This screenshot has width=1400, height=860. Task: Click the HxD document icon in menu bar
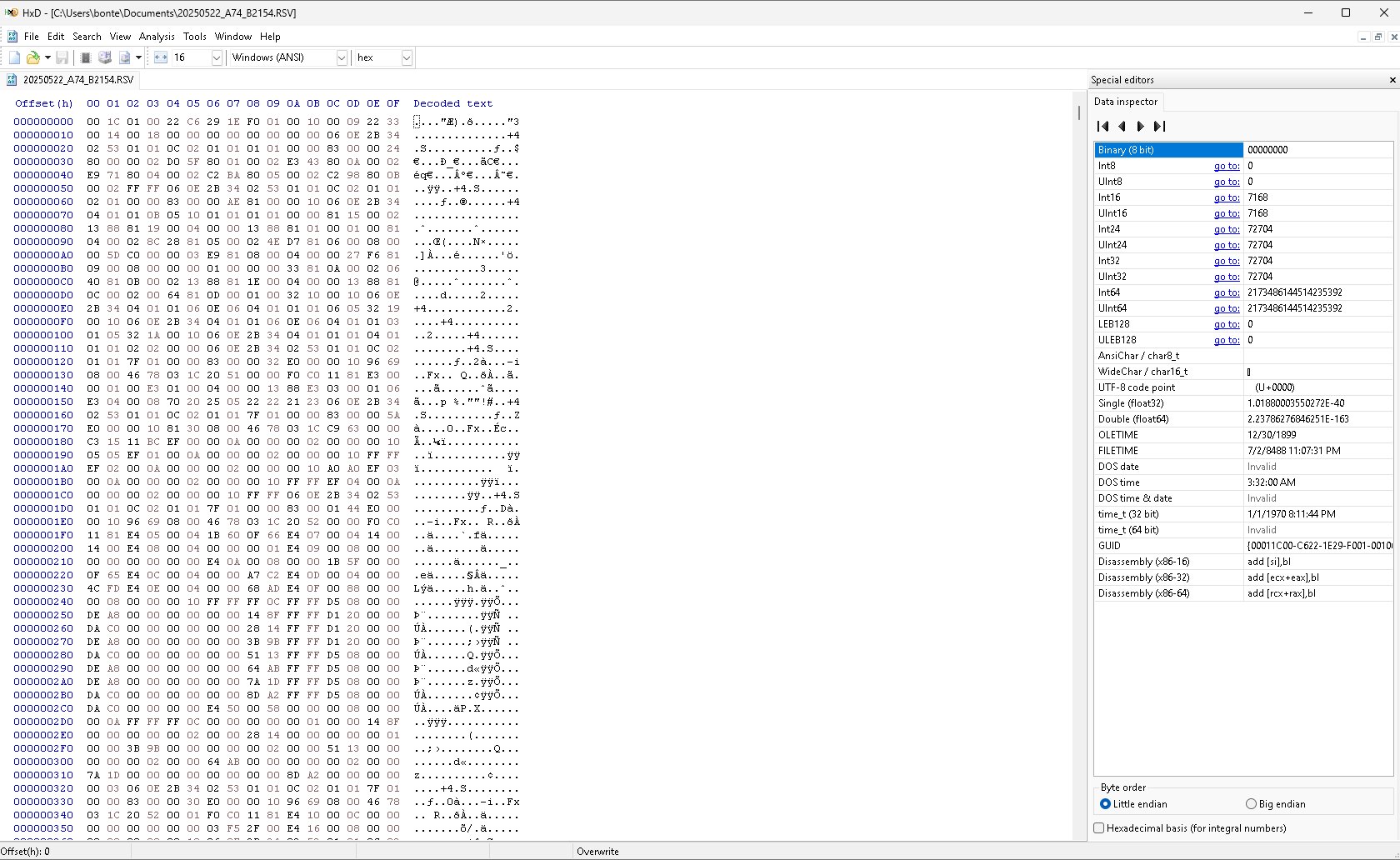12,37
